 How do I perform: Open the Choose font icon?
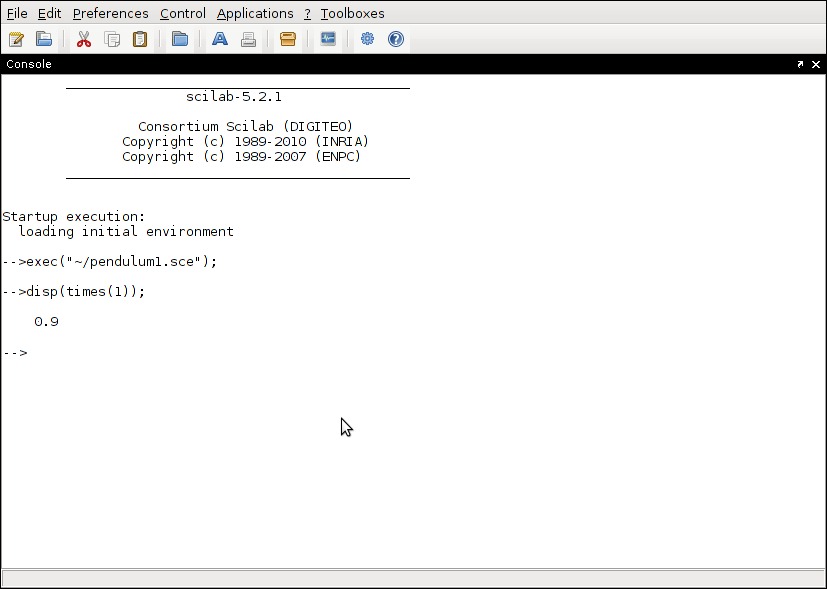point(220,40)
